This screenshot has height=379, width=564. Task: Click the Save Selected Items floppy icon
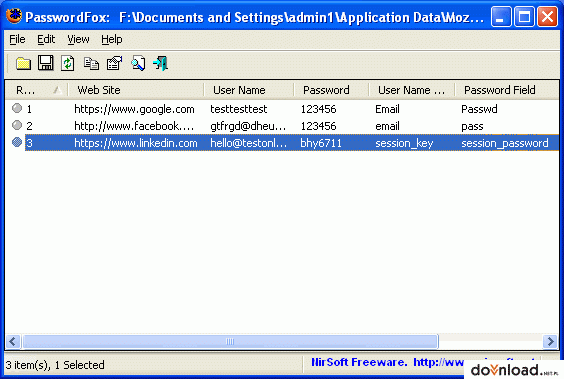click(46, 63)
